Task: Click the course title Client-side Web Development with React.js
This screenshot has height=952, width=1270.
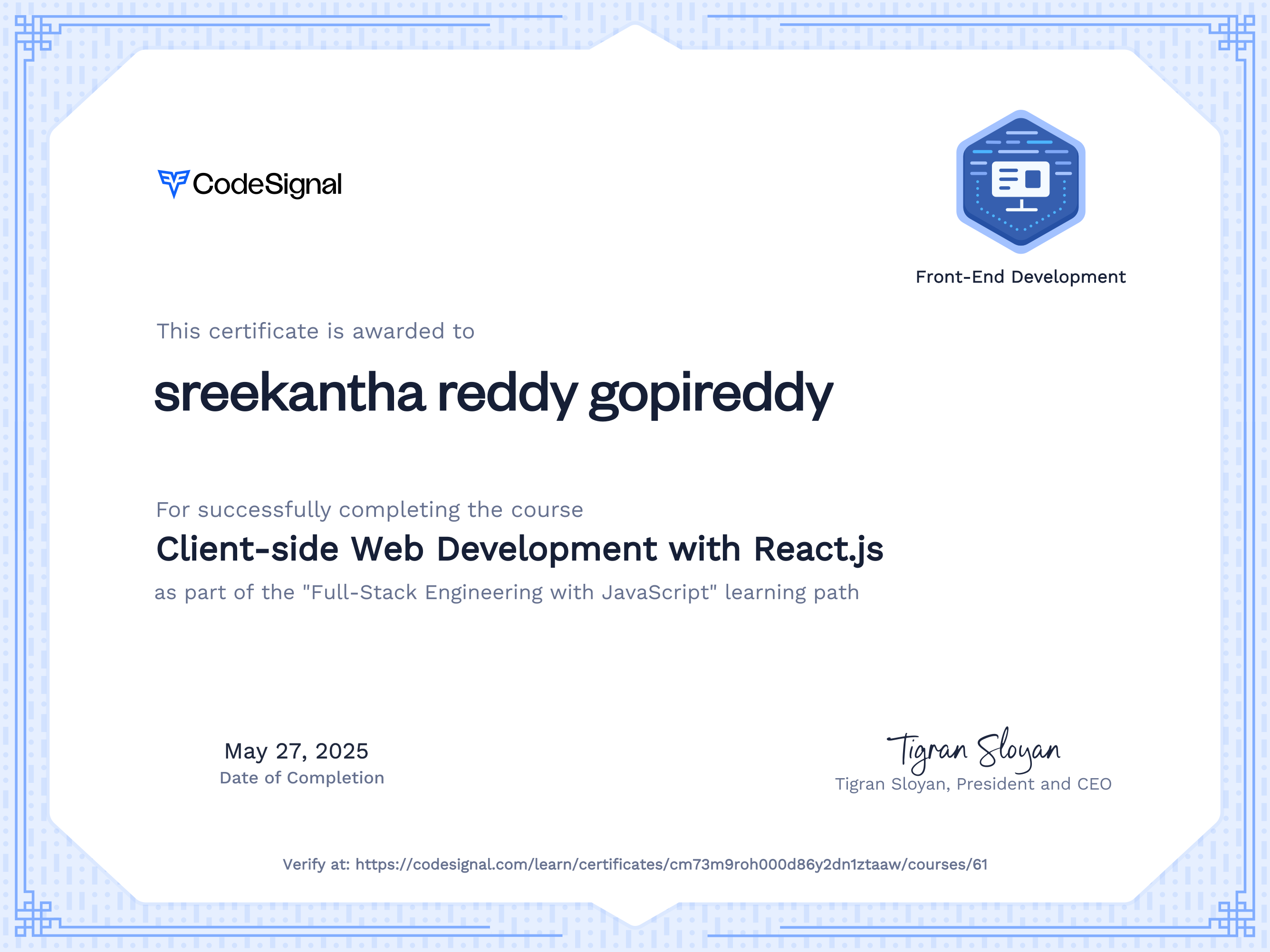Action: 520,549
